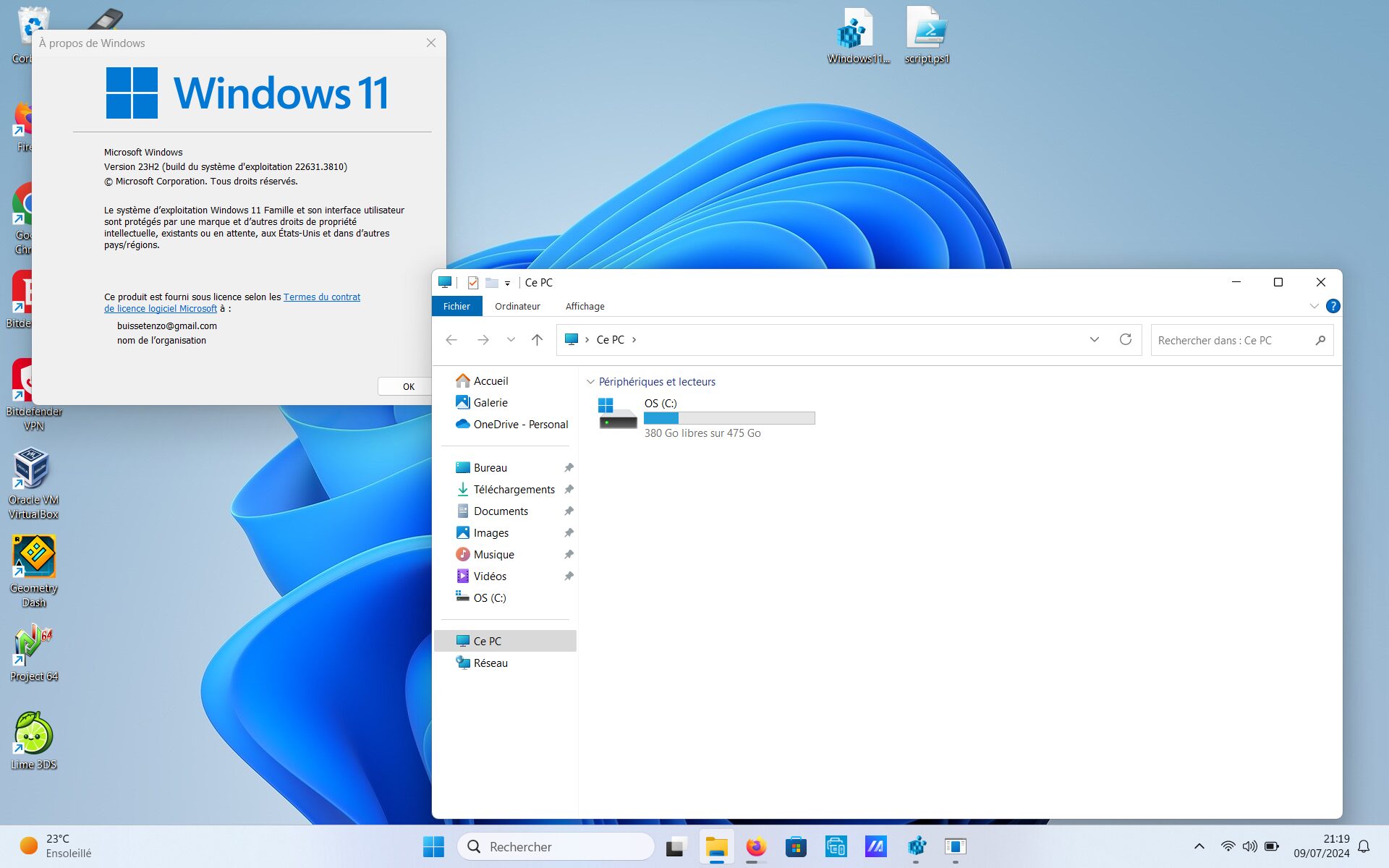Select the Windows11 desktop file icon

pyautogui.click(x=858, y=36)
